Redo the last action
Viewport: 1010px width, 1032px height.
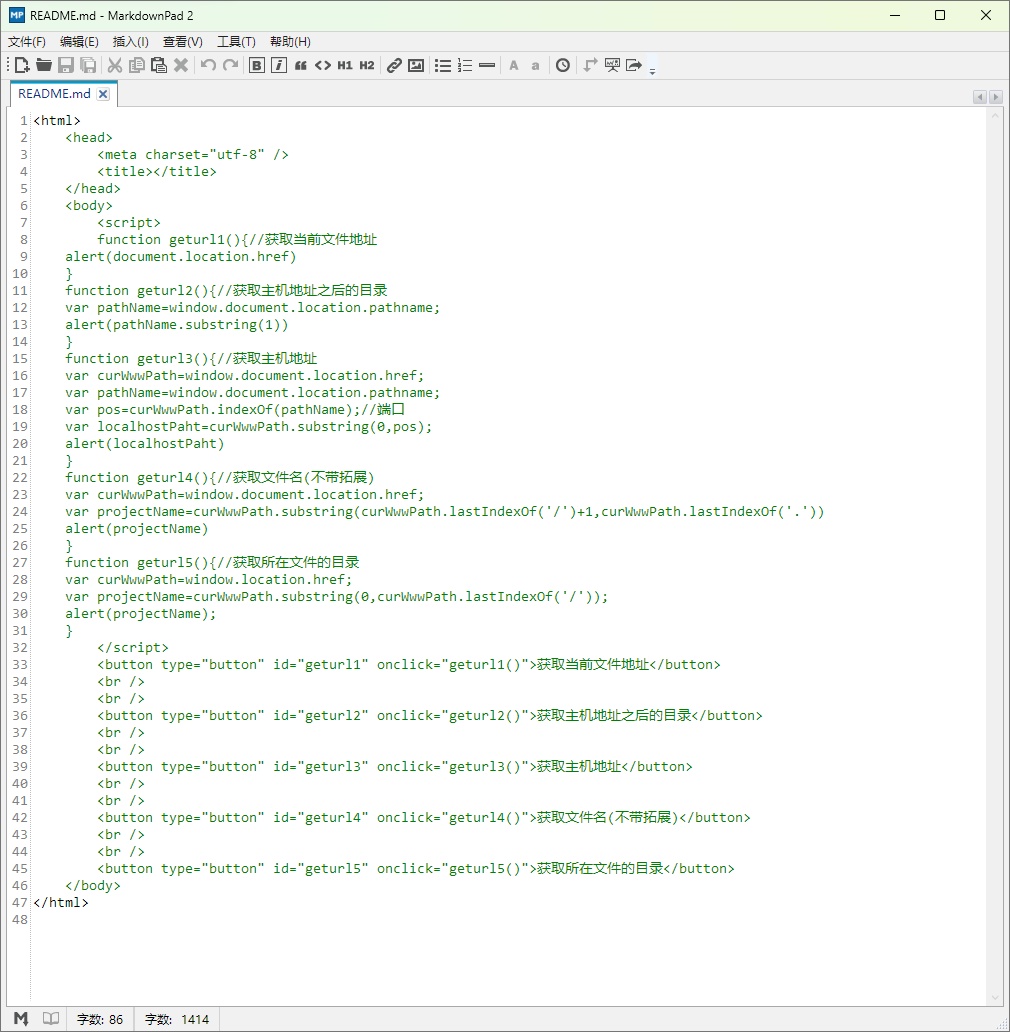click(x=230, y=65)
